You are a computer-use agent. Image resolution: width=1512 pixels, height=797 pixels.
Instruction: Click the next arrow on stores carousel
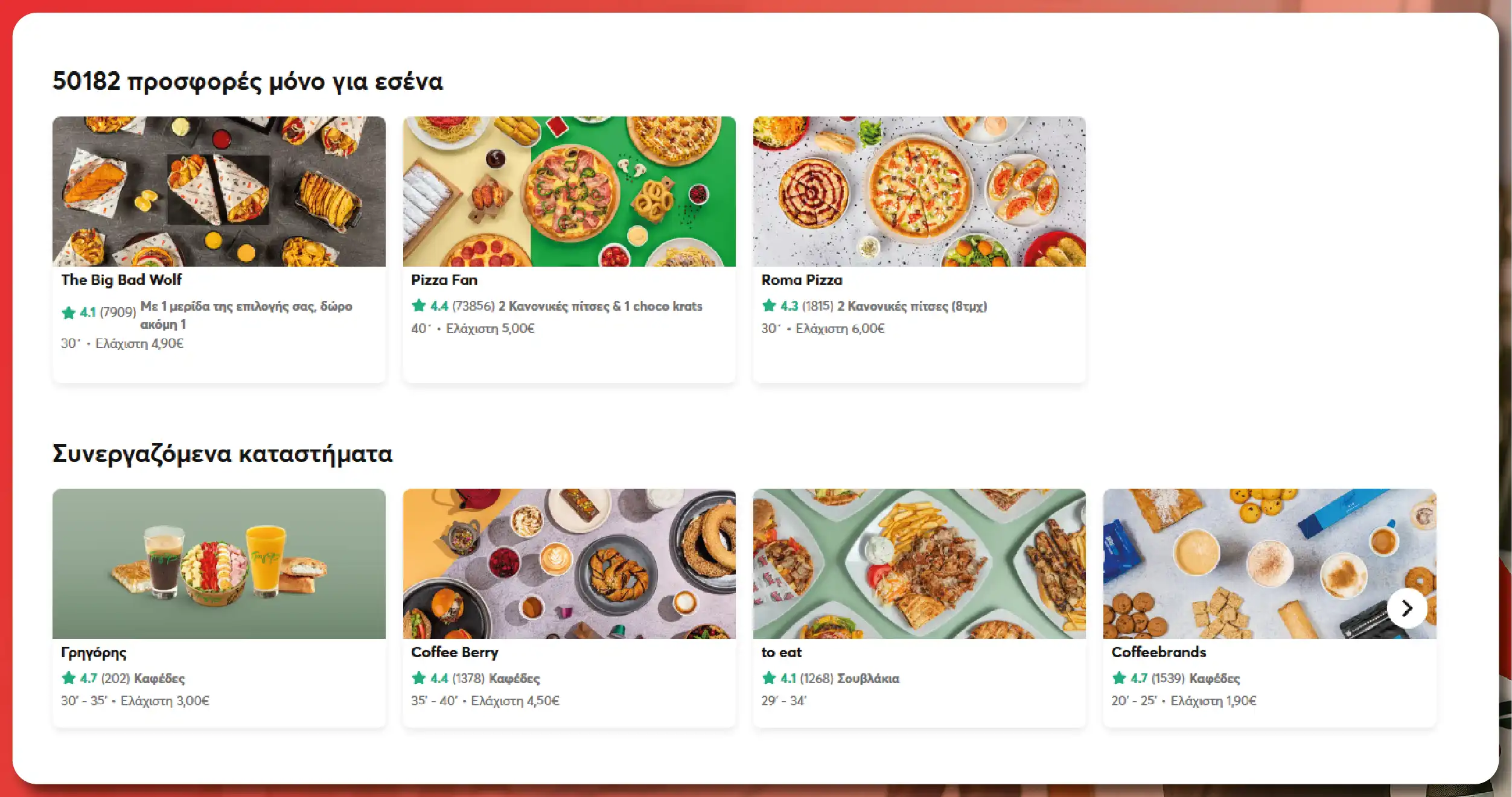[x=1407, y=608]
